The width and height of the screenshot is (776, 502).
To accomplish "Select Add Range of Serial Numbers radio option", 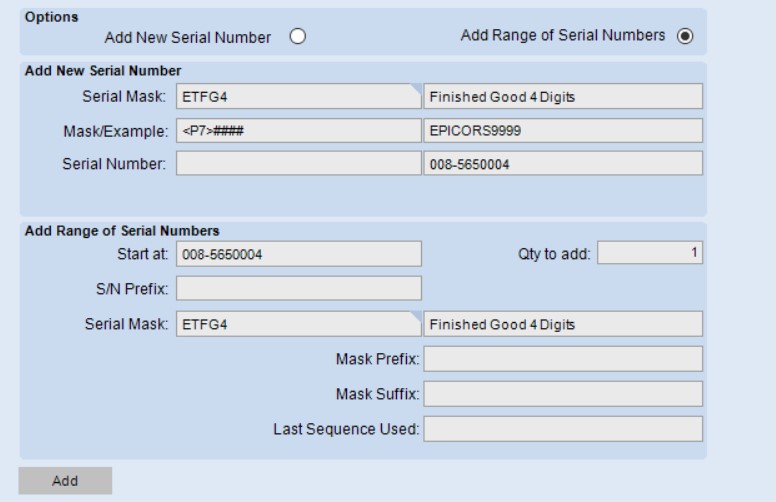I will tap(685, 36).
